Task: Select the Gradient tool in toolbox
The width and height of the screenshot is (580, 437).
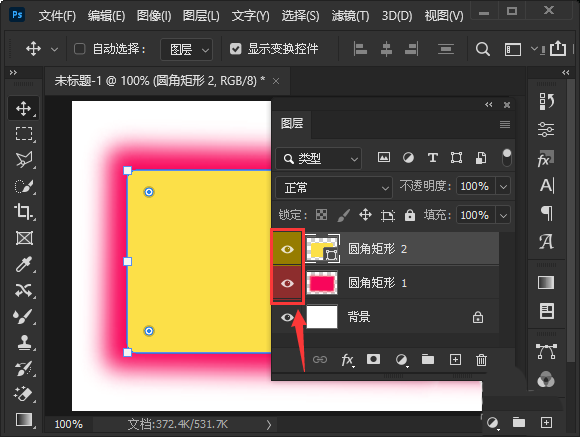Action: click(x=24, y=420)
